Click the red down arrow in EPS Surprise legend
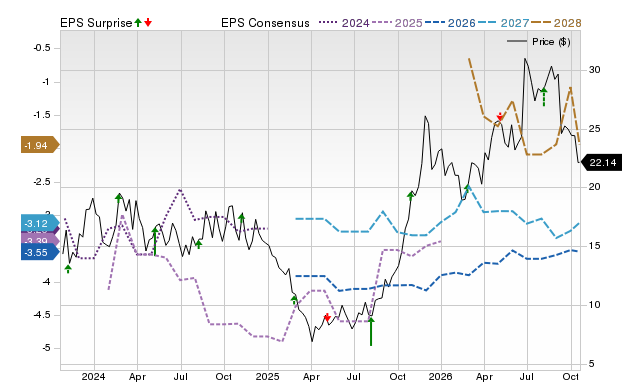640x382 pixels. [x=148, y=23]
